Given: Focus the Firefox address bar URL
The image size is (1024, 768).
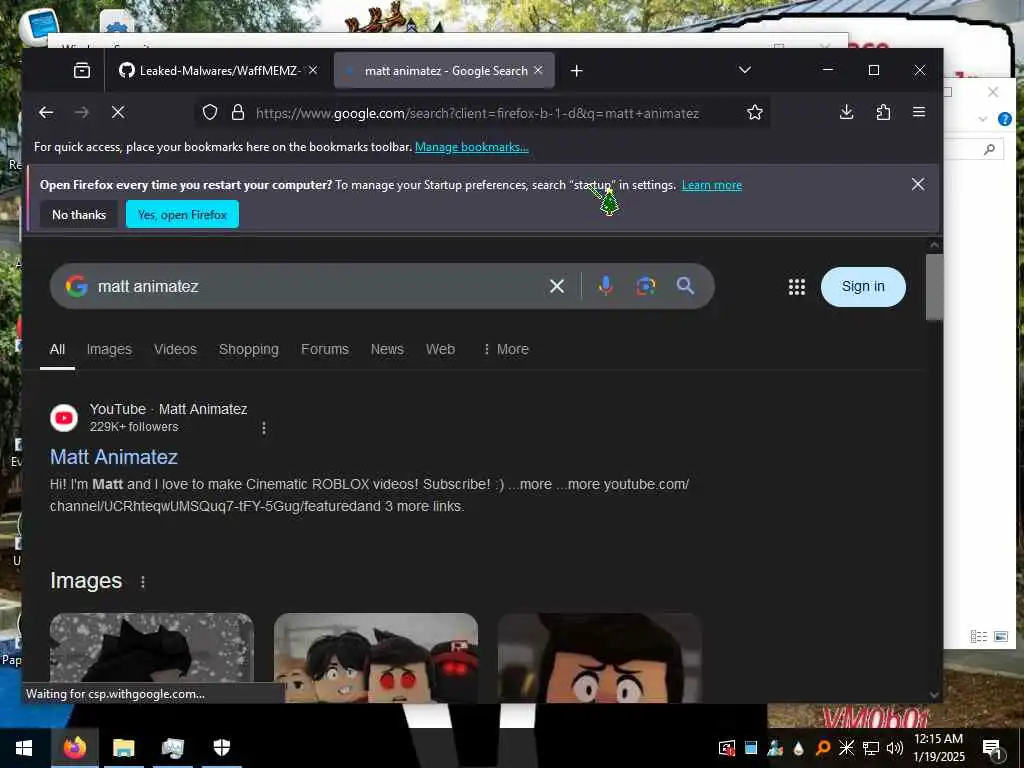Looking at the screenshot, I should (477, 113).
